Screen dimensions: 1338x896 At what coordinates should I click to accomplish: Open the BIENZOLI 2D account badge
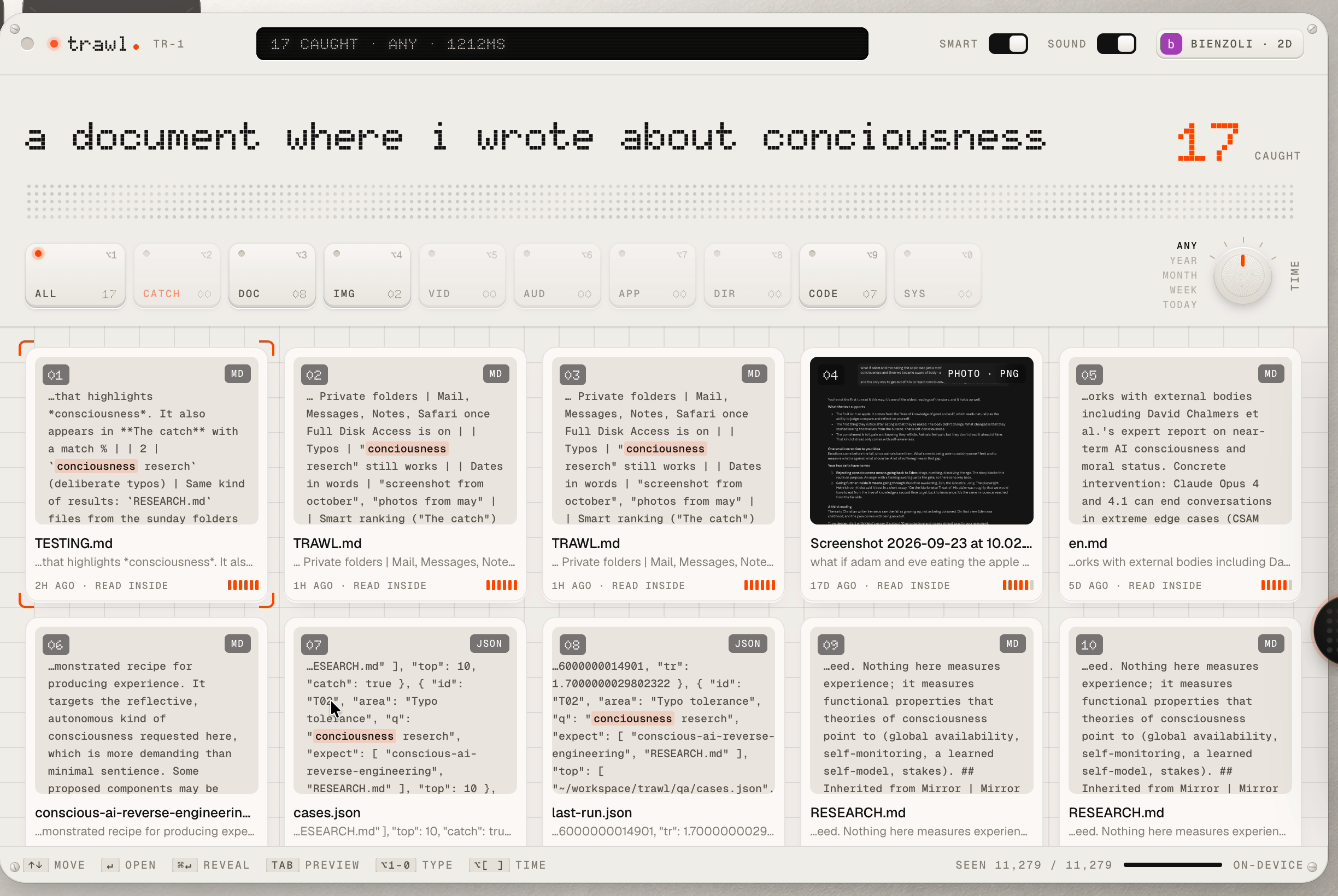pos(1230,44)
